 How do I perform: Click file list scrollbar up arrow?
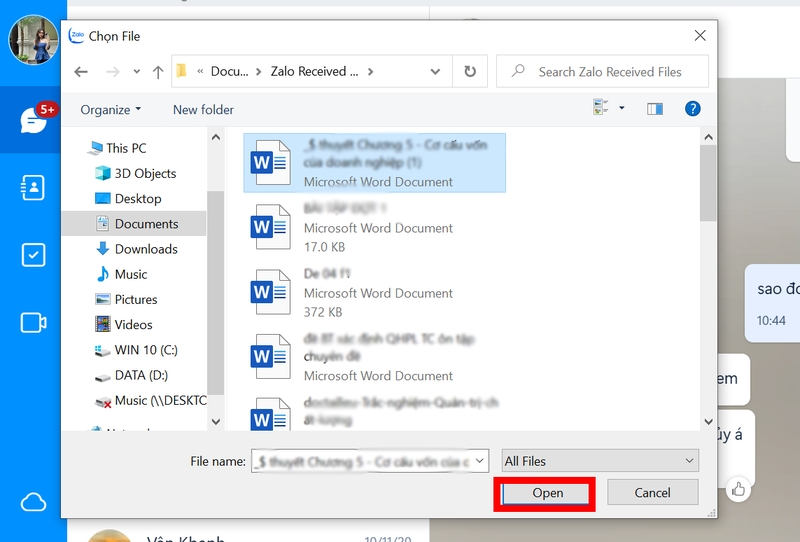point(708,137)
